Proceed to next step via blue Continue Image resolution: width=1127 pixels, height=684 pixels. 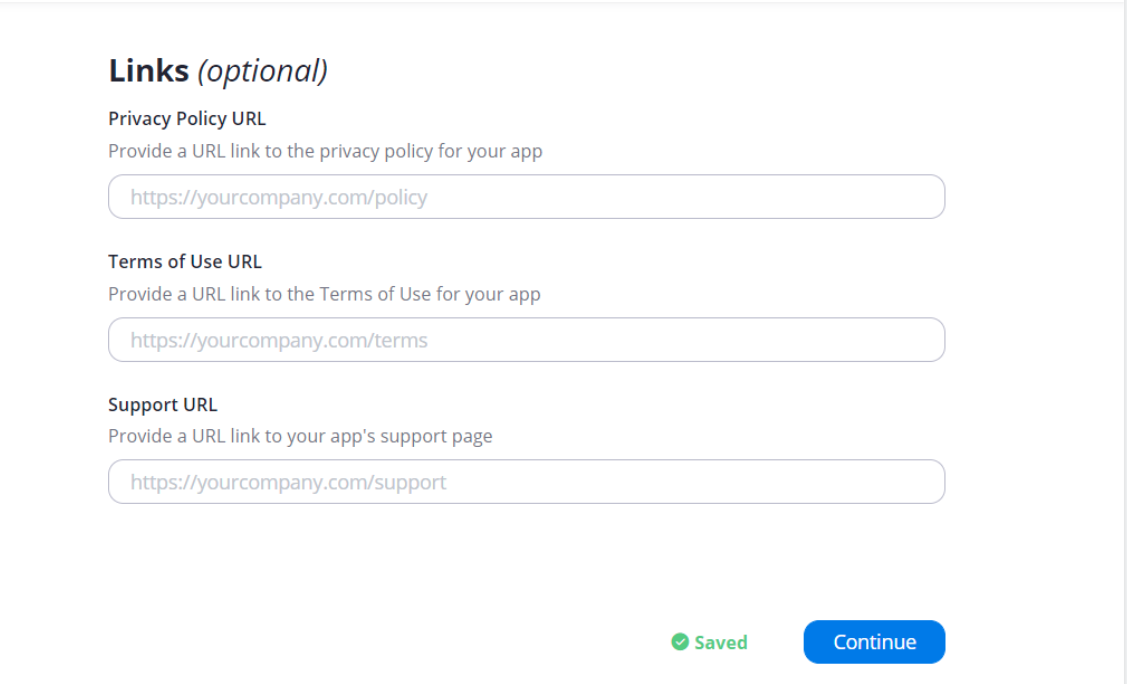(874, 642)
